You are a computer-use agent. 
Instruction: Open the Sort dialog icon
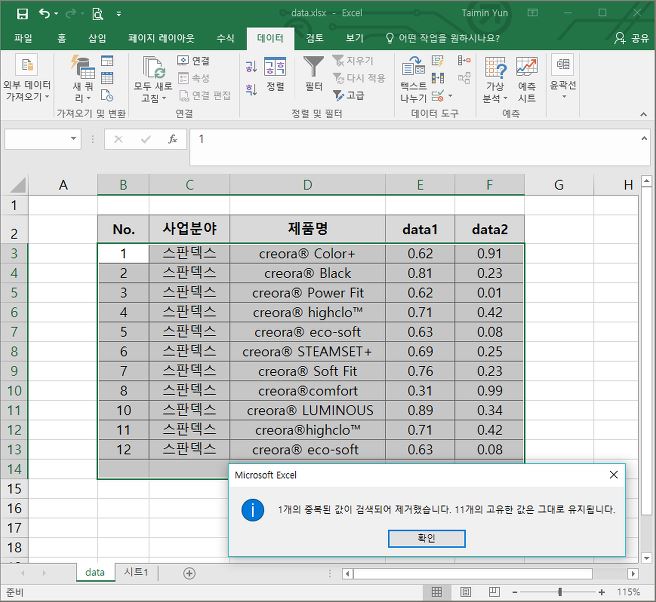tap(275, 67)
